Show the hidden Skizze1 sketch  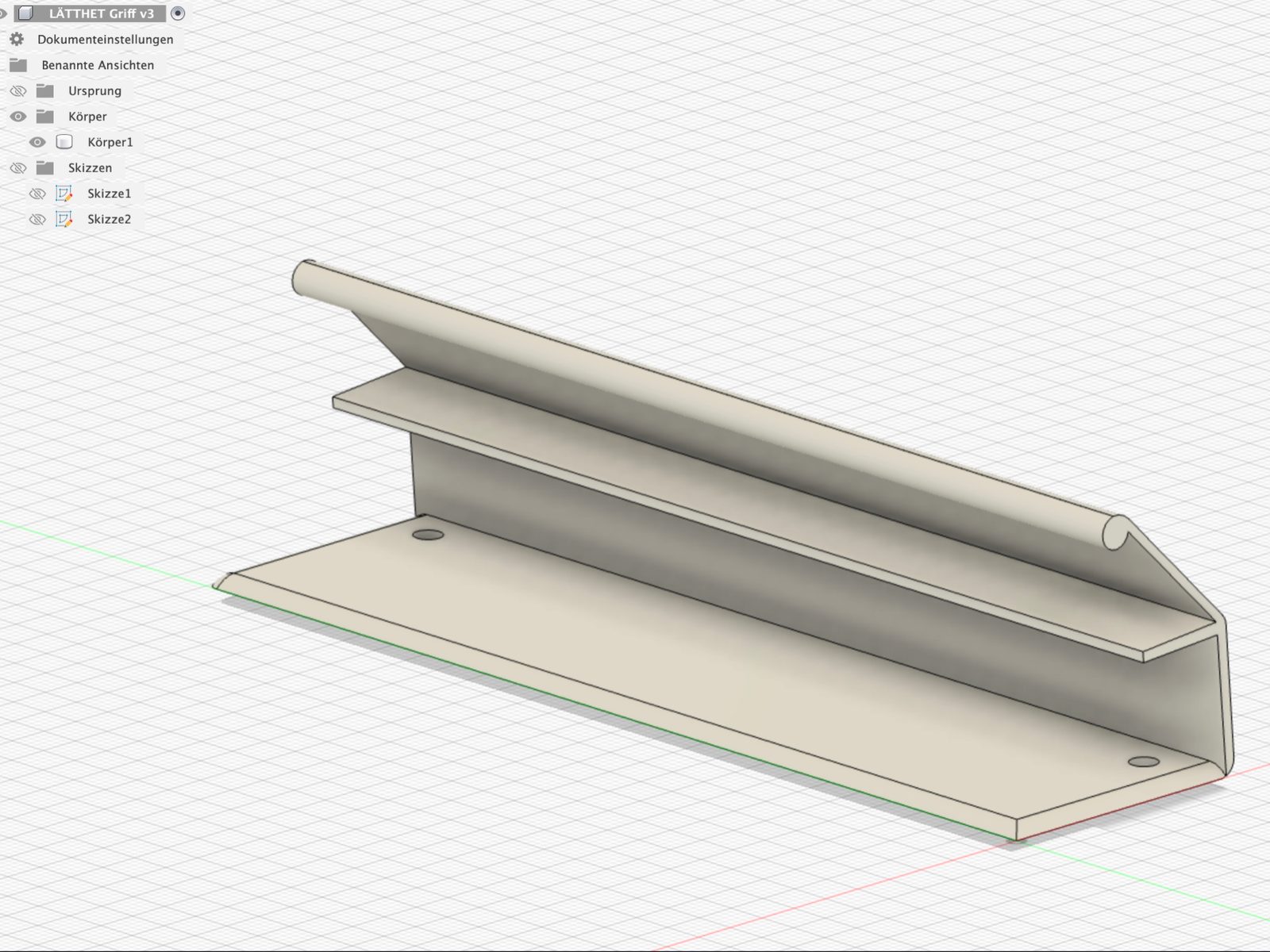[37, 194]
